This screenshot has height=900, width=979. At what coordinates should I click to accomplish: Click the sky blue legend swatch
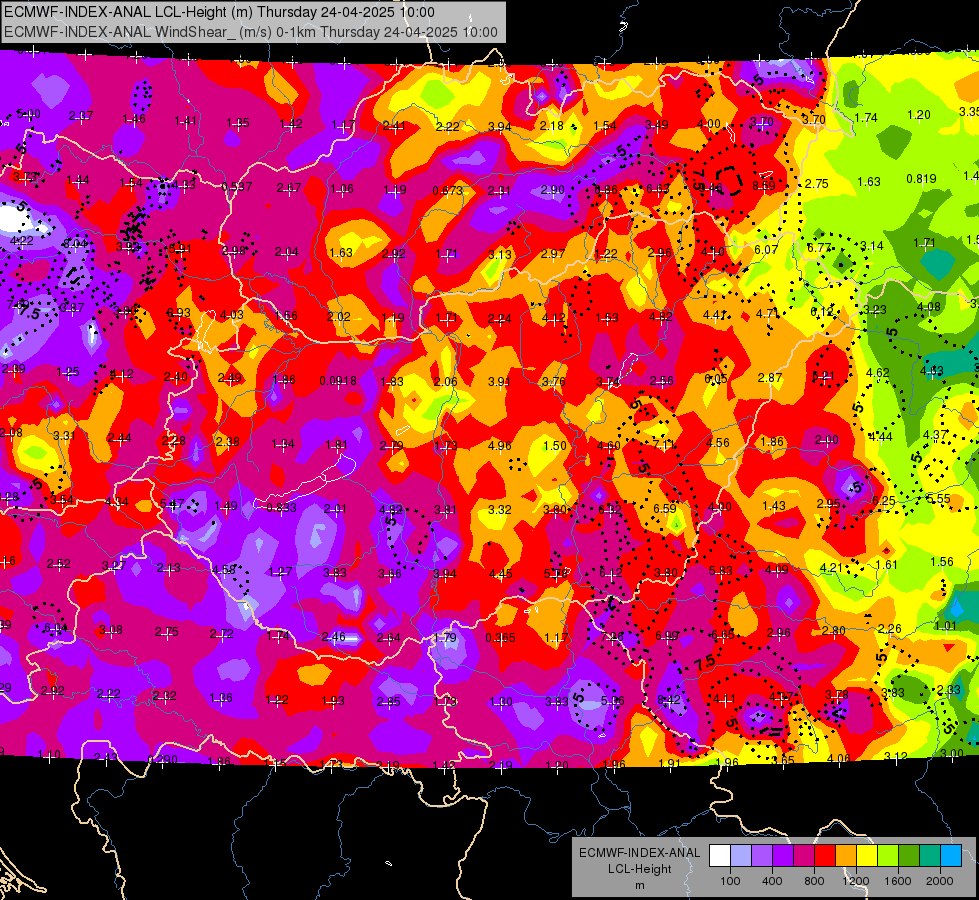(x=951, y=856)
